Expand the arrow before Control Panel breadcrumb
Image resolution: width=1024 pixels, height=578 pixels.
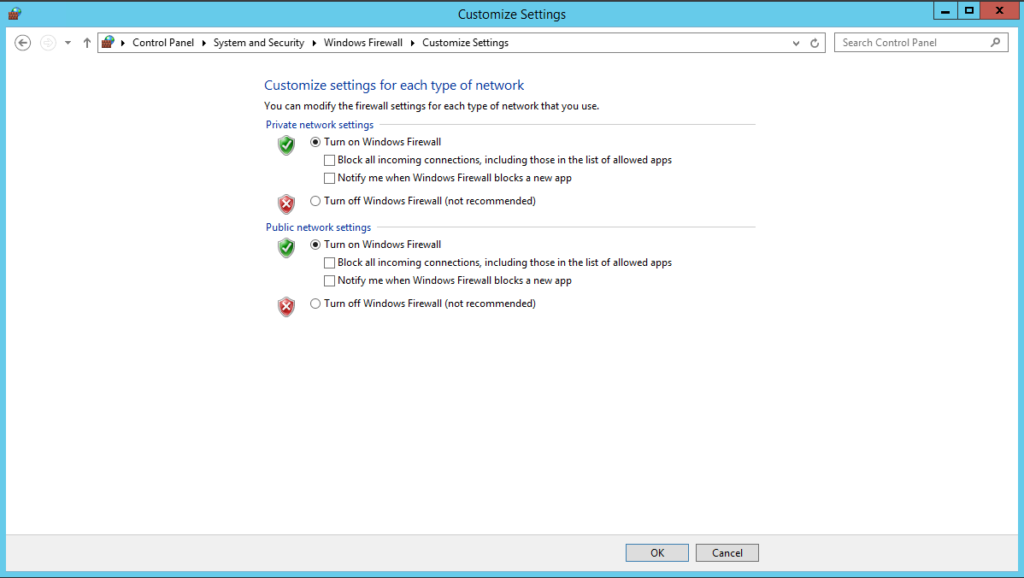point(123,43)
